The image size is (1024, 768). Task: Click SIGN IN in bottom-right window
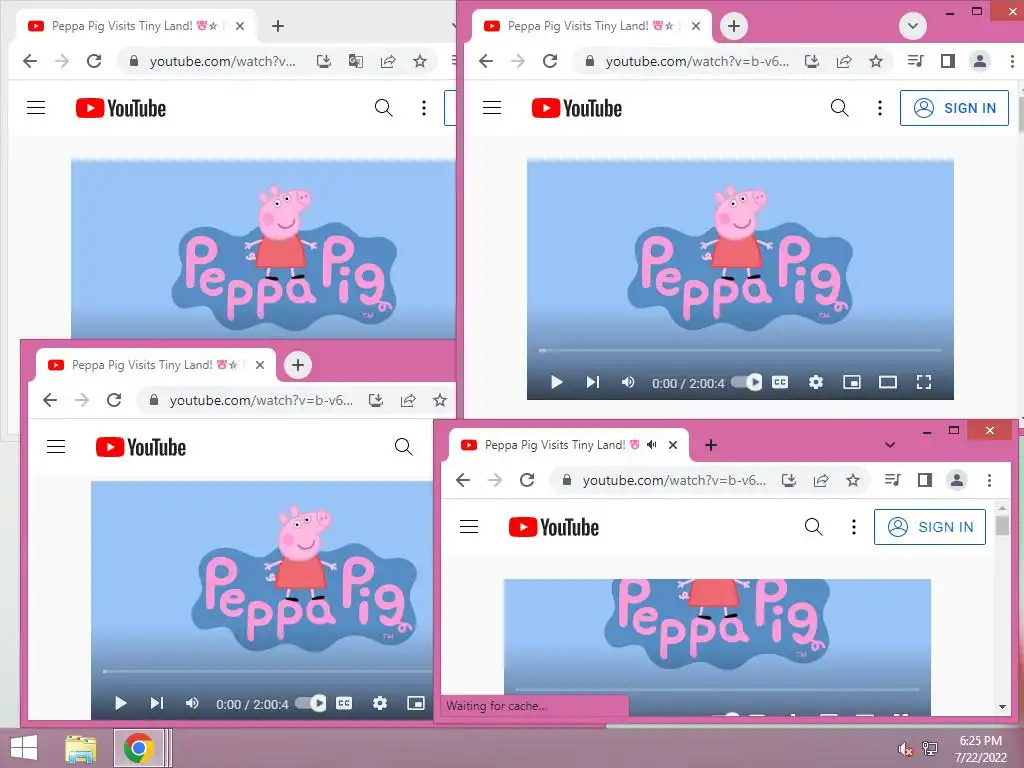[x=930, y=527]
